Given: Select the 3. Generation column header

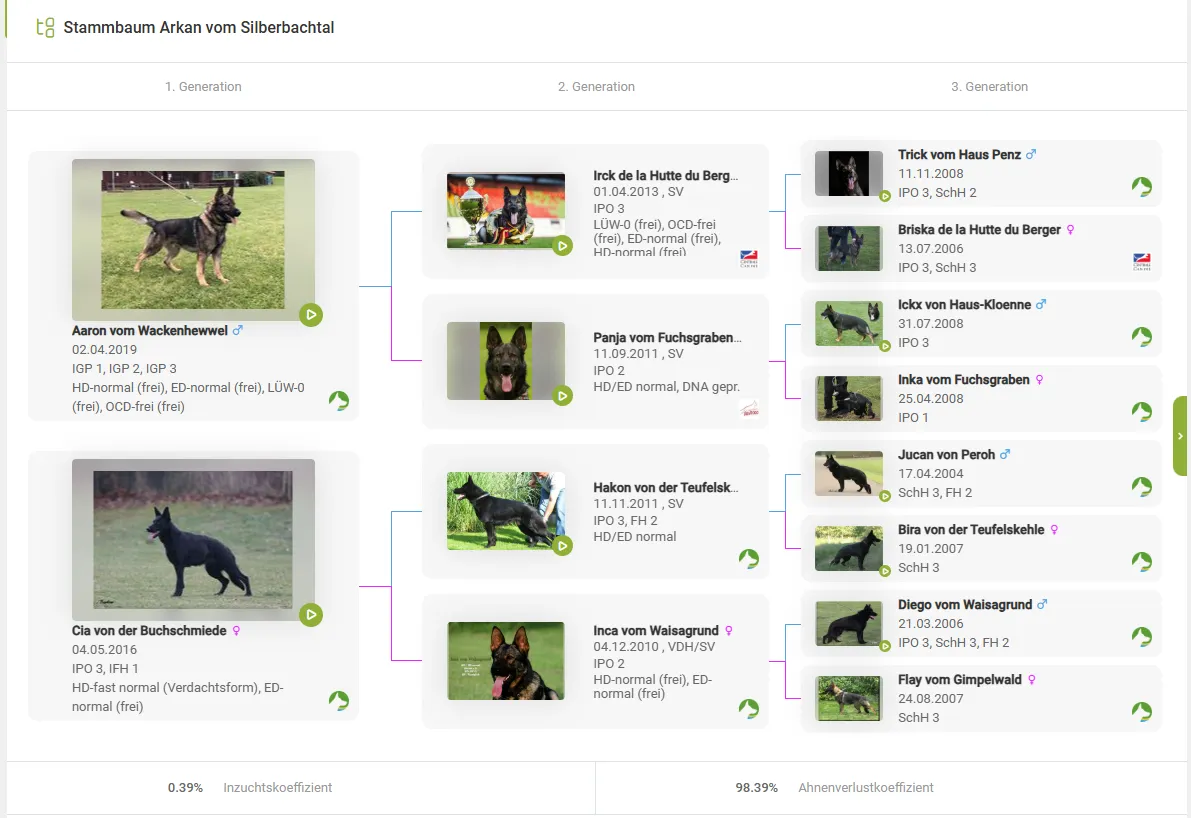Looking at the screenshot, I should point(989,87).
